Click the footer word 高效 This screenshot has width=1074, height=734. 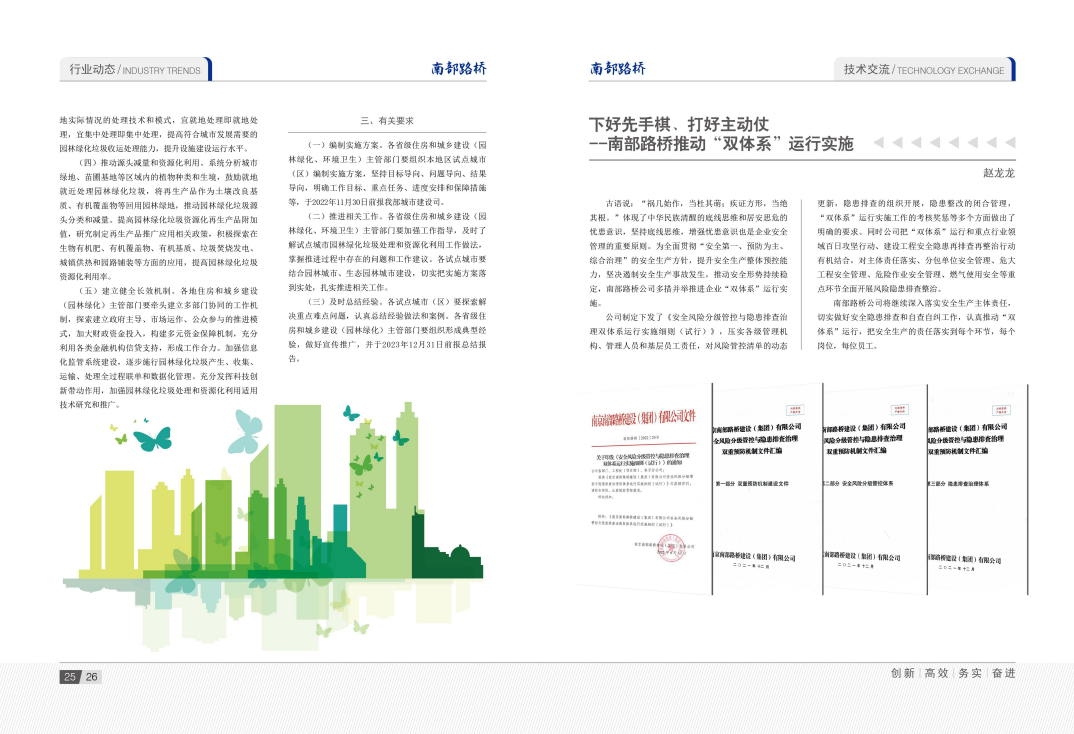pyautogui.click(x=936, y=673)
